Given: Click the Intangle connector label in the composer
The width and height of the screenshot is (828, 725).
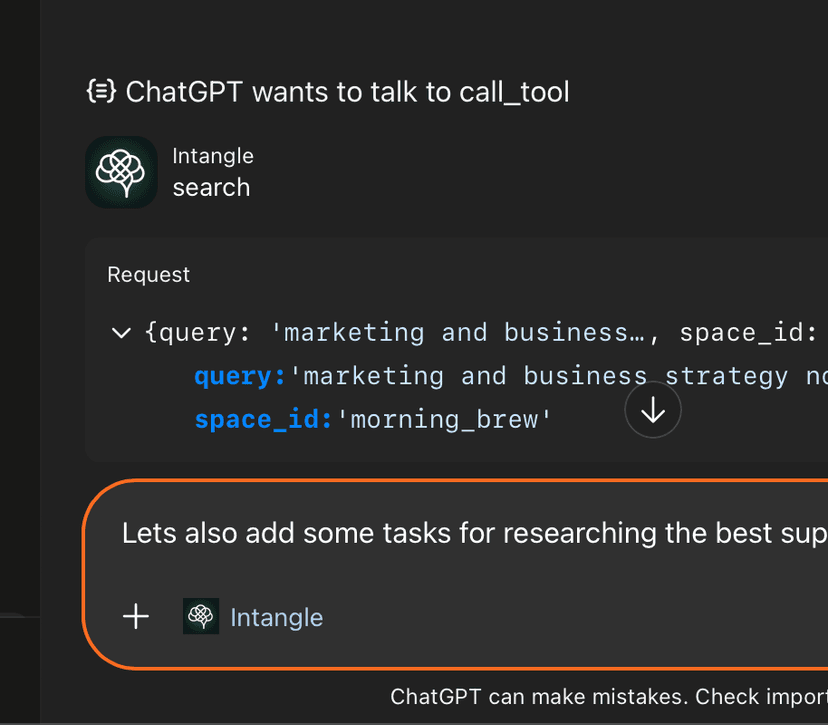Looking at the screenshot, I should click(x=276, y=617).
